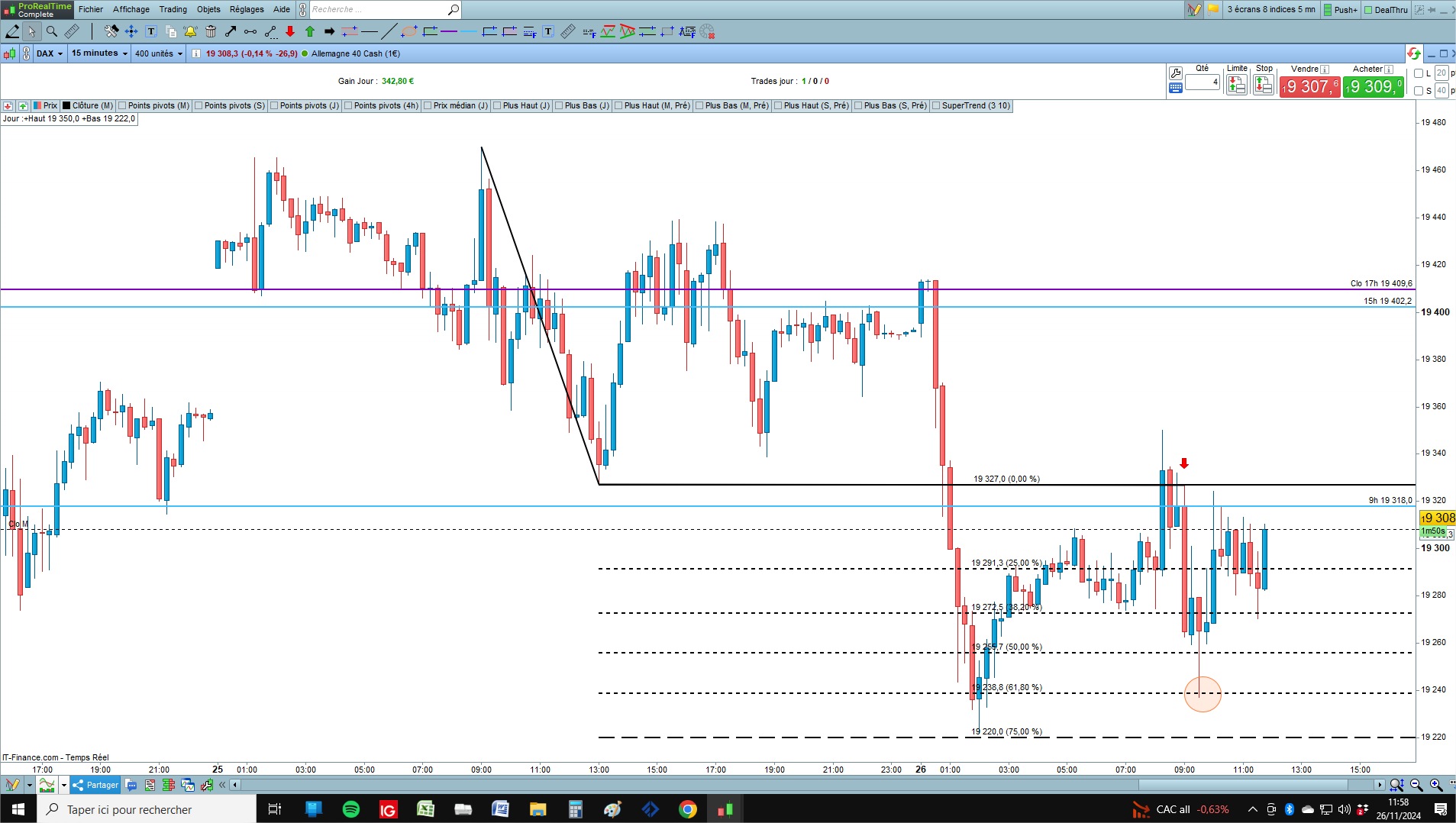Open trading settings wrench icon
This screenshot has height=823, width=1456.
click(1176, 73)
